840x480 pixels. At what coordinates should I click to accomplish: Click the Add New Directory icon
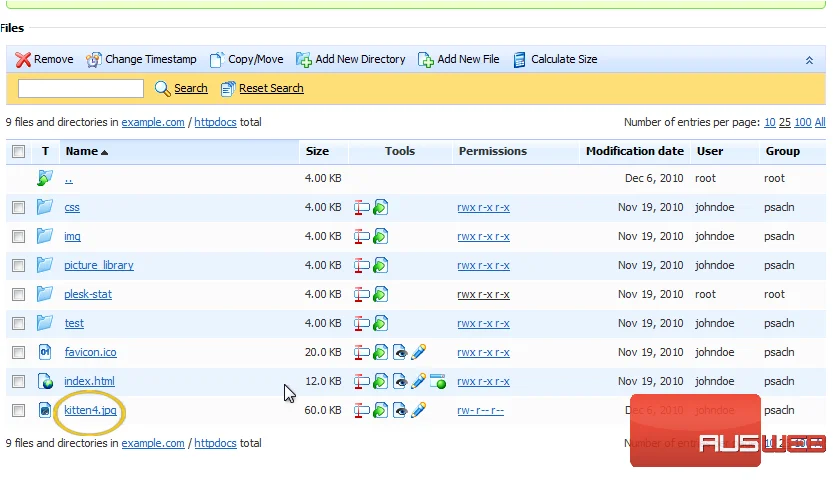[x=304, y=59]
